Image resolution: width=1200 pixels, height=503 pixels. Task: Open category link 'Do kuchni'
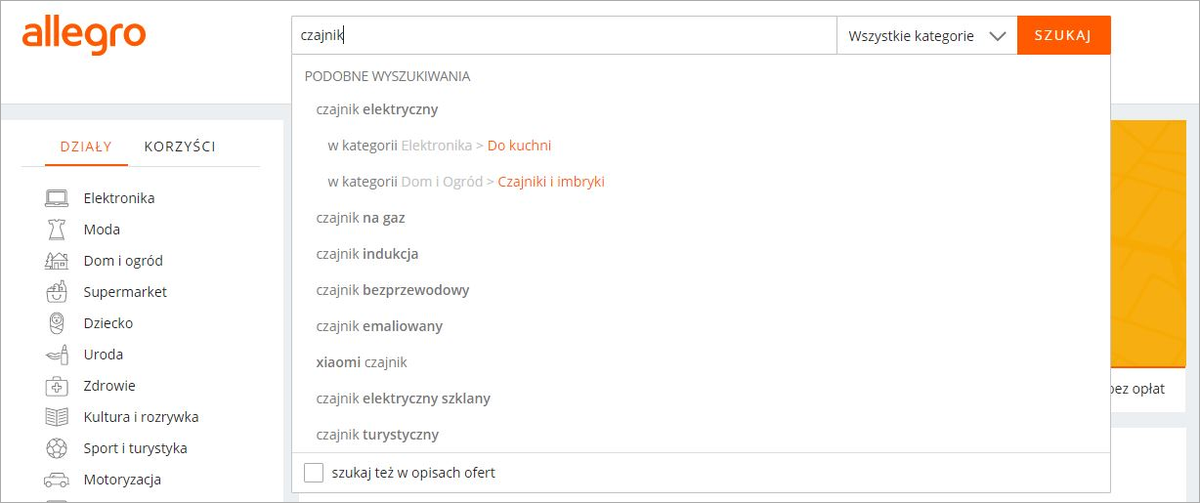[519, 145]
